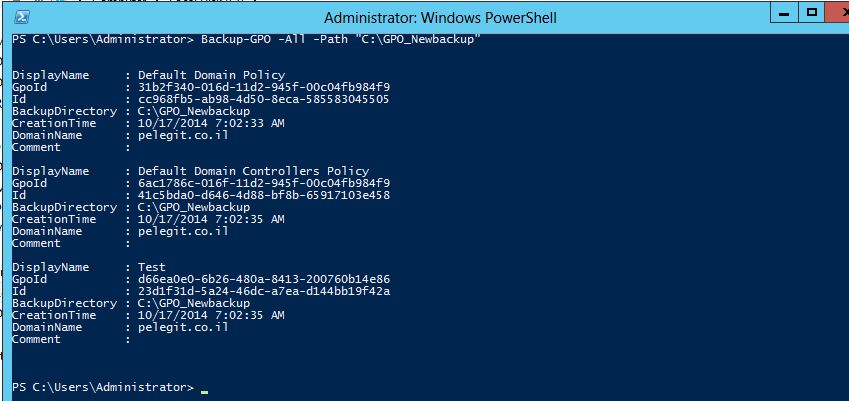Open the PowerShell system menu icon

tap(21, 17)
